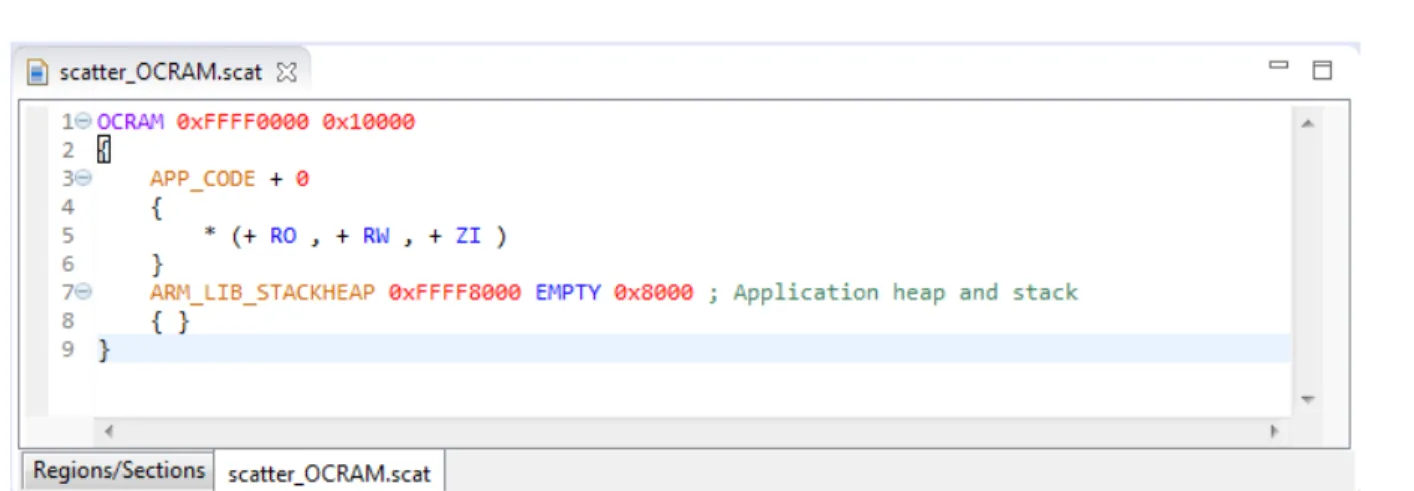Minimize the editor view
The image size is (1414, 491).
tap(1278, 65)
